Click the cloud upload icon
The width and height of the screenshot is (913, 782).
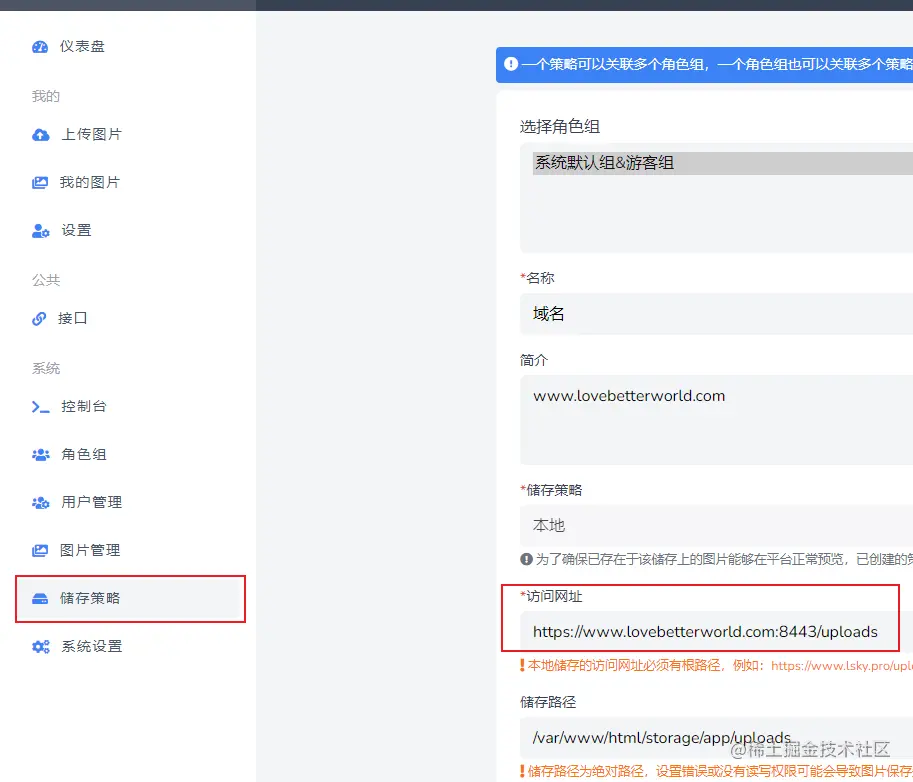tap(40, 135)
